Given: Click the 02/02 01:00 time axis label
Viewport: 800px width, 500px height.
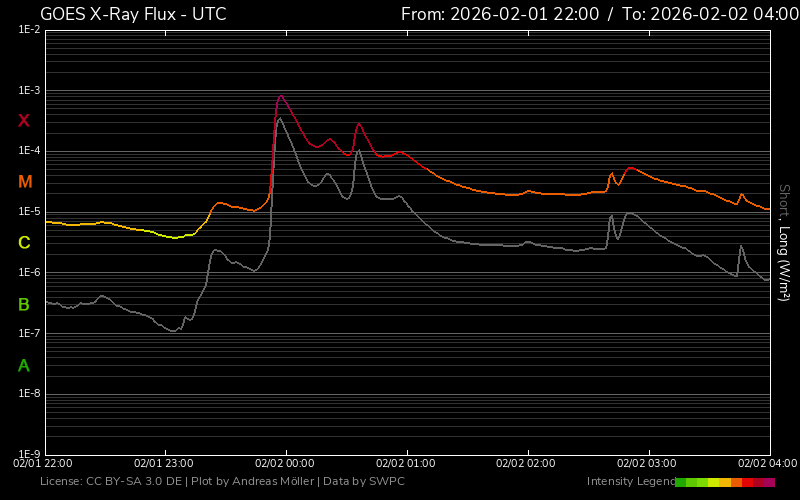Looking at the screenshot, I should point(406,464).
